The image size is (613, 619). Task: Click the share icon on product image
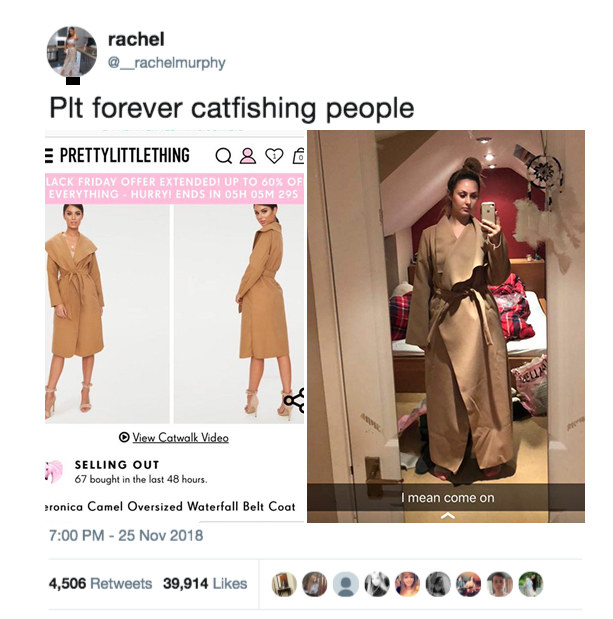point(294,401)
